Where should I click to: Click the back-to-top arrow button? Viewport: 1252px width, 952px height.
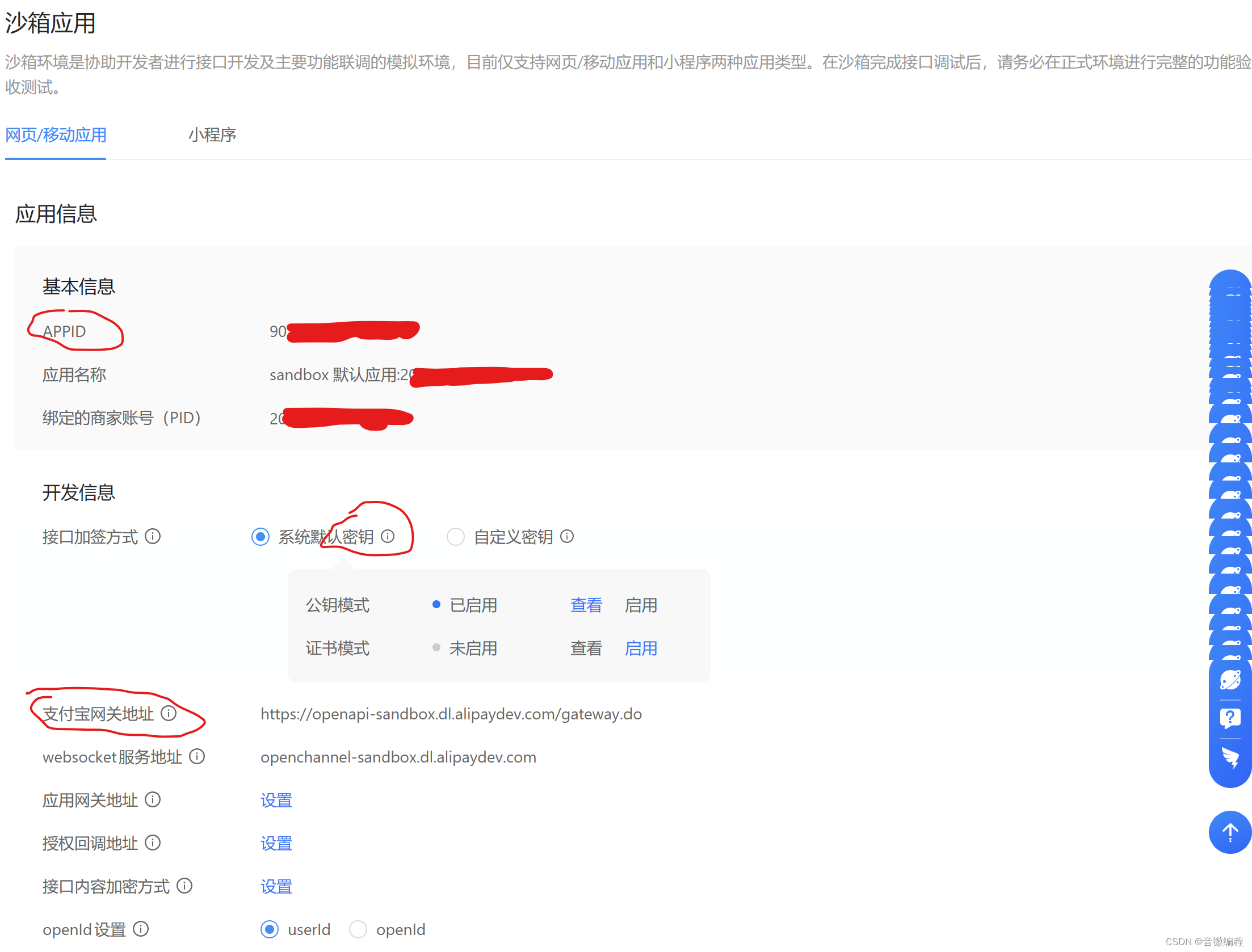click(1229, 832)
